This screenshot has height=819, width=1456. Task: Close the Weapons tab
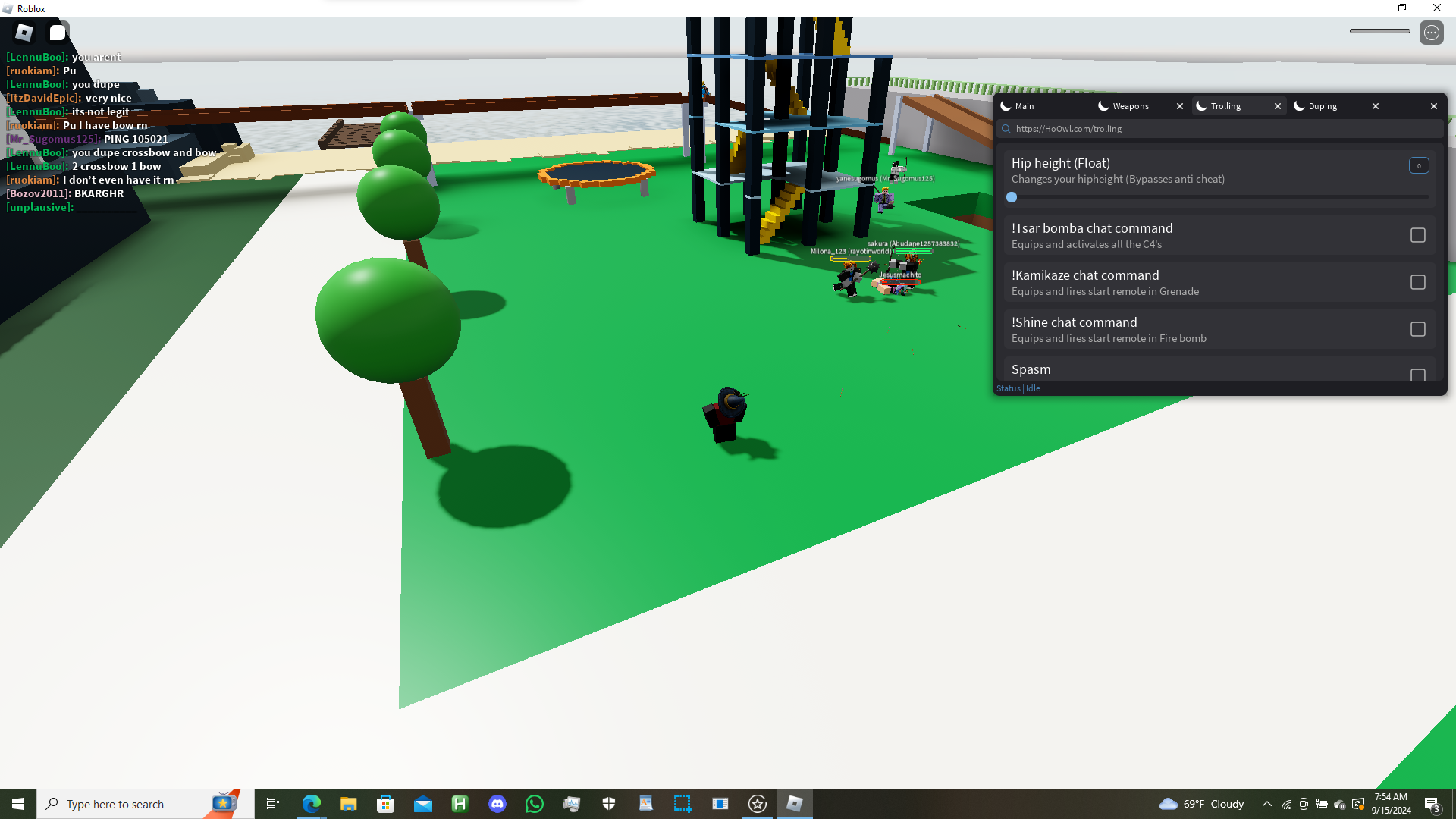(1180, 106)
